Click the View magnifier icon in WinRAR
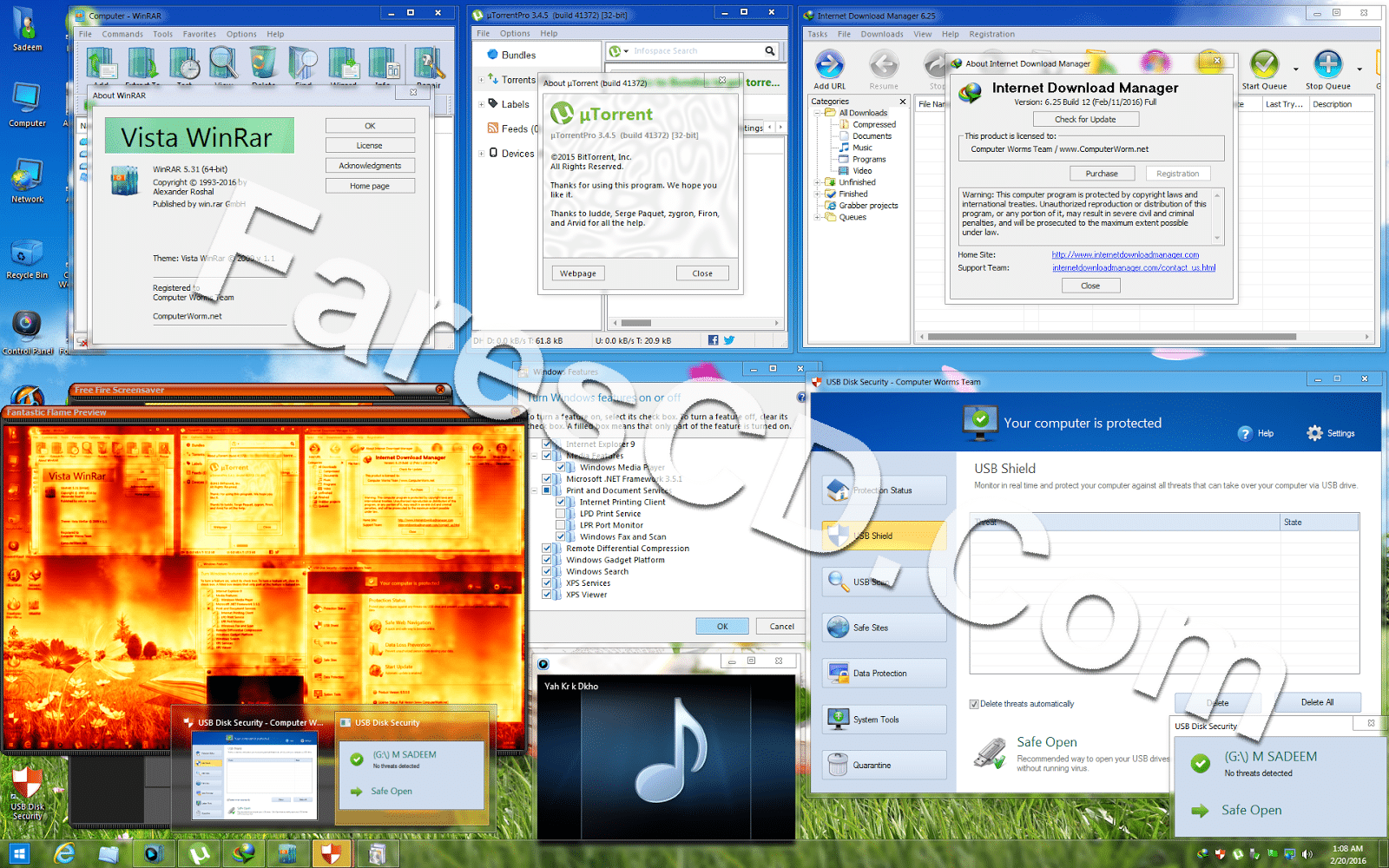This screenshot has width=1389, height=868. (223, 63)
